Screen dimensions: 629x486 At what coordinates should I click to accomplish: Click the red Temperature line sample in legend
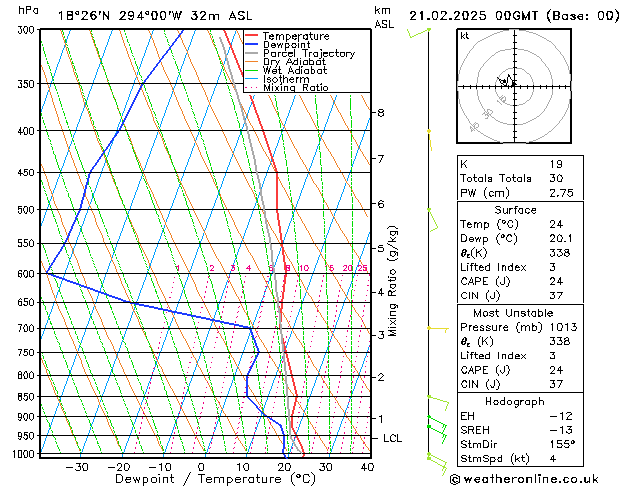click(x=251, y=36)
